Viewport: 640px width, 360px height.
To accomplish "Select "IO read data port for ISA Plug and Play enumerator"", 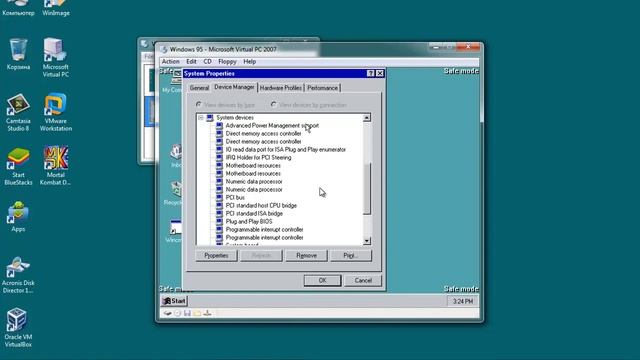I will click(286, 149).
